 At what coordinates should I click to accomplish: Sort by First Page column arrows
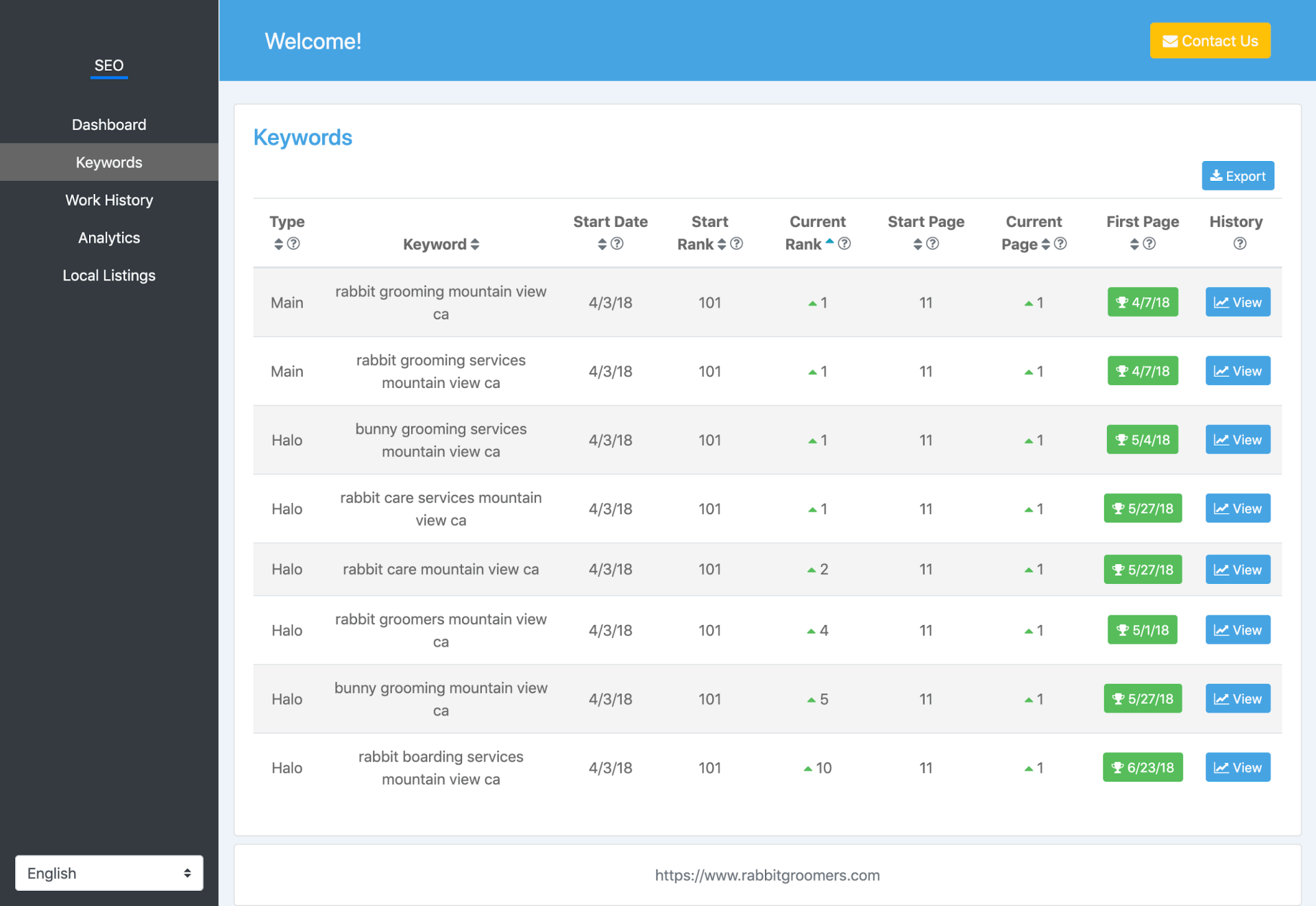[x=1134, y=244]
